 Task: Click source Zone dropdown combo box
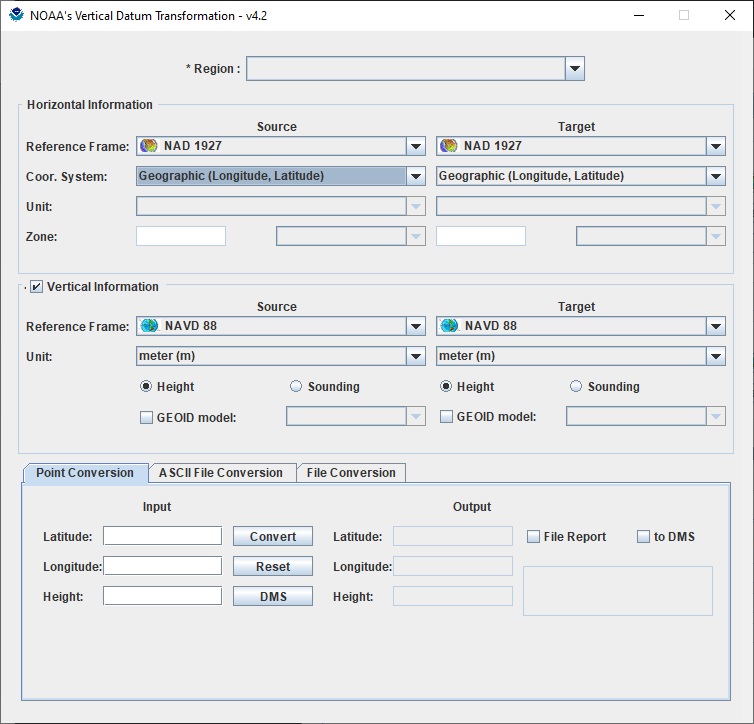click(351, 236)
